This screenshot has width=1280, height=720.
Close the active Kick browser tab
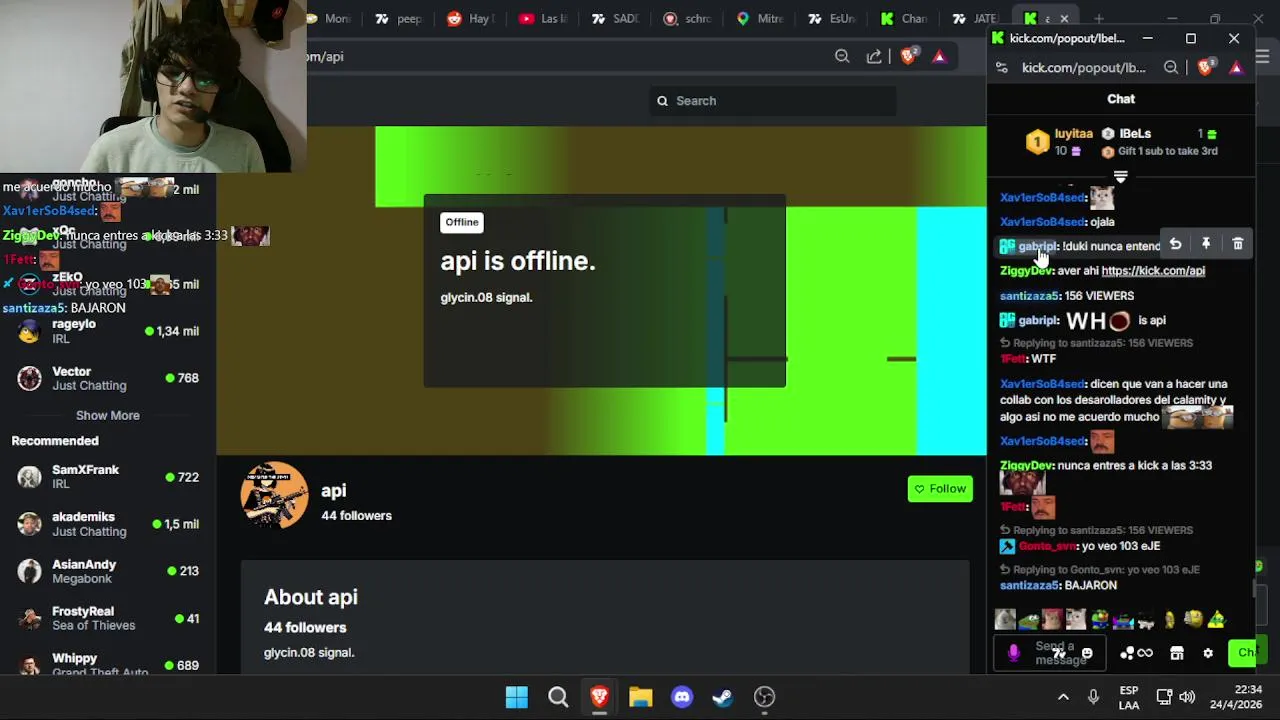pyautogui.click(x=1064, y=18)
